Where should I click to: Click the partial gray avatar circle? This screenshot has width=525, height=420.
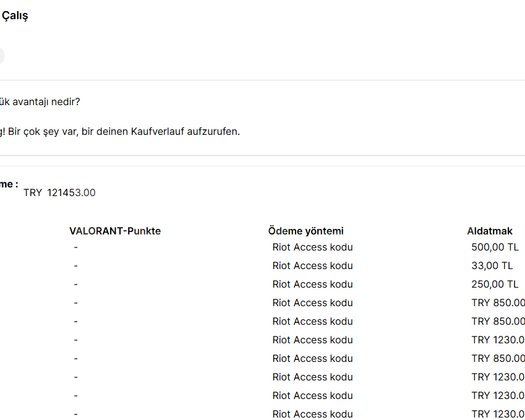(x=2, y=56)
